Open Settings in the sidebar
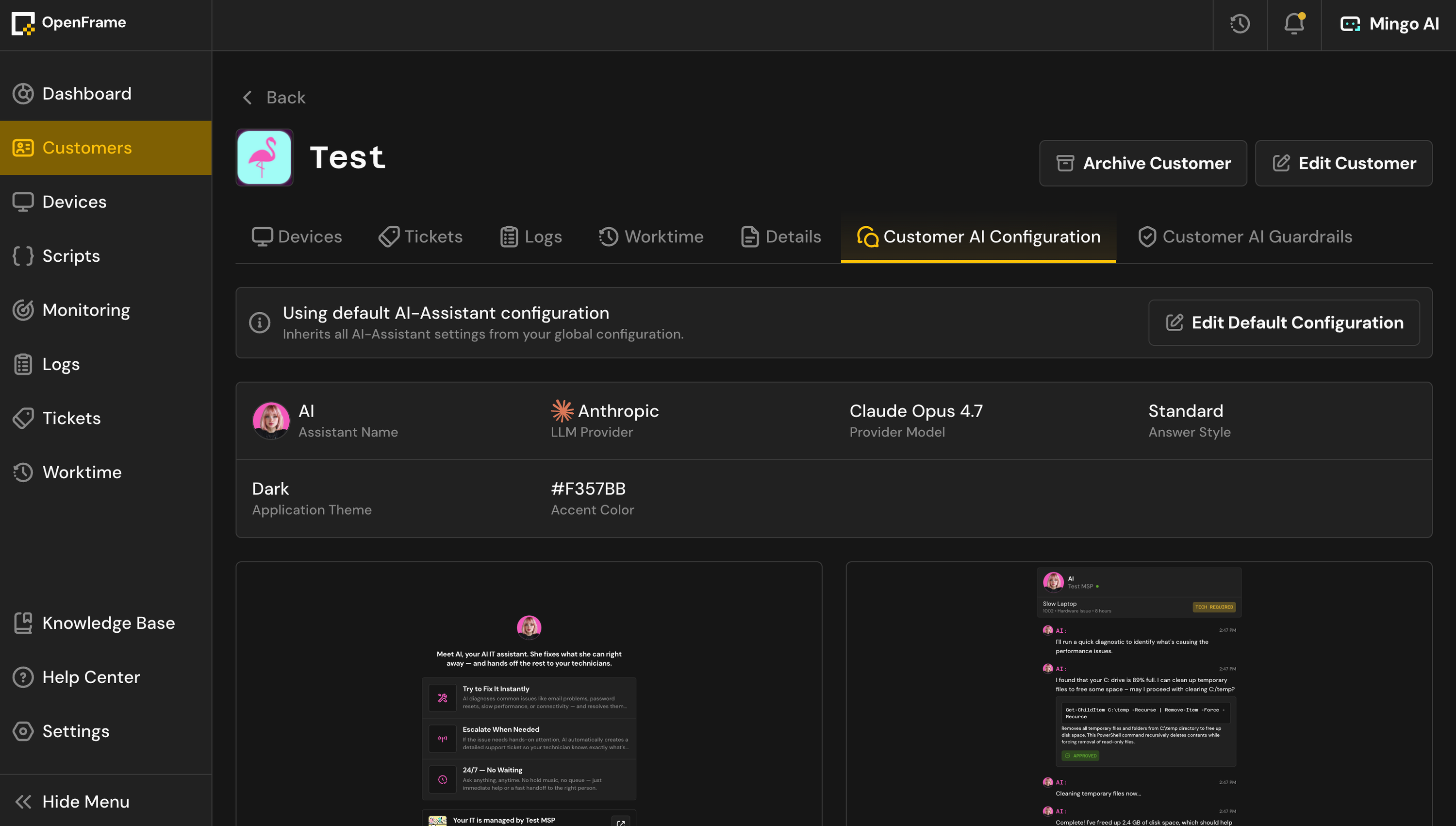Screen dimensions: 1456x826 105,731
